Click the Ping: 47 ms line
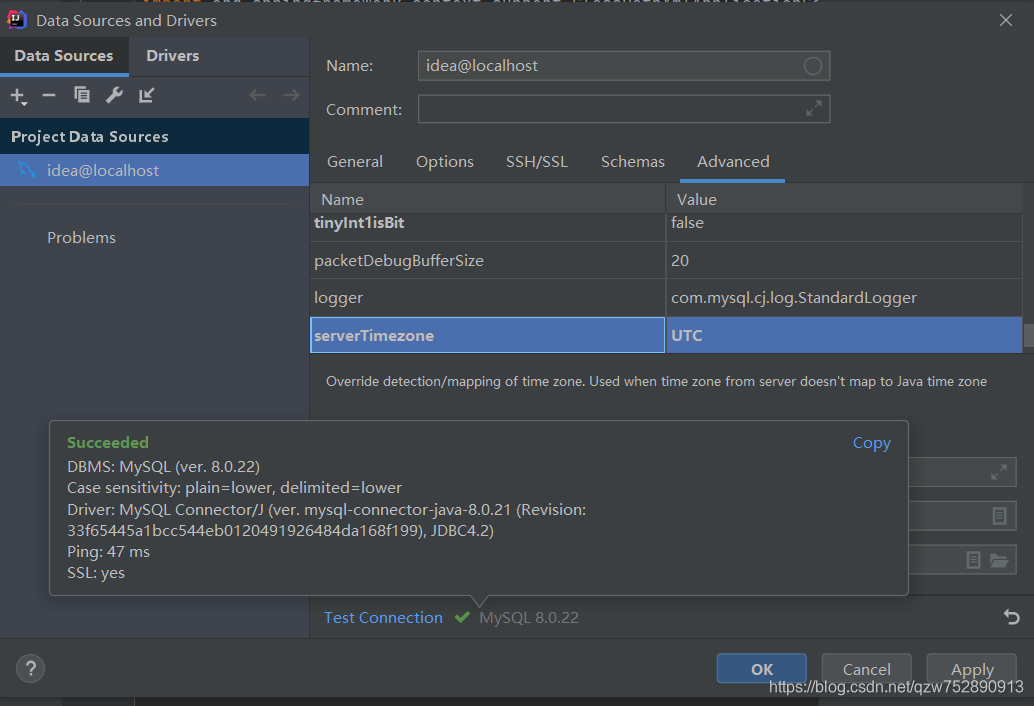1034x706 pixels. point(108,552)
